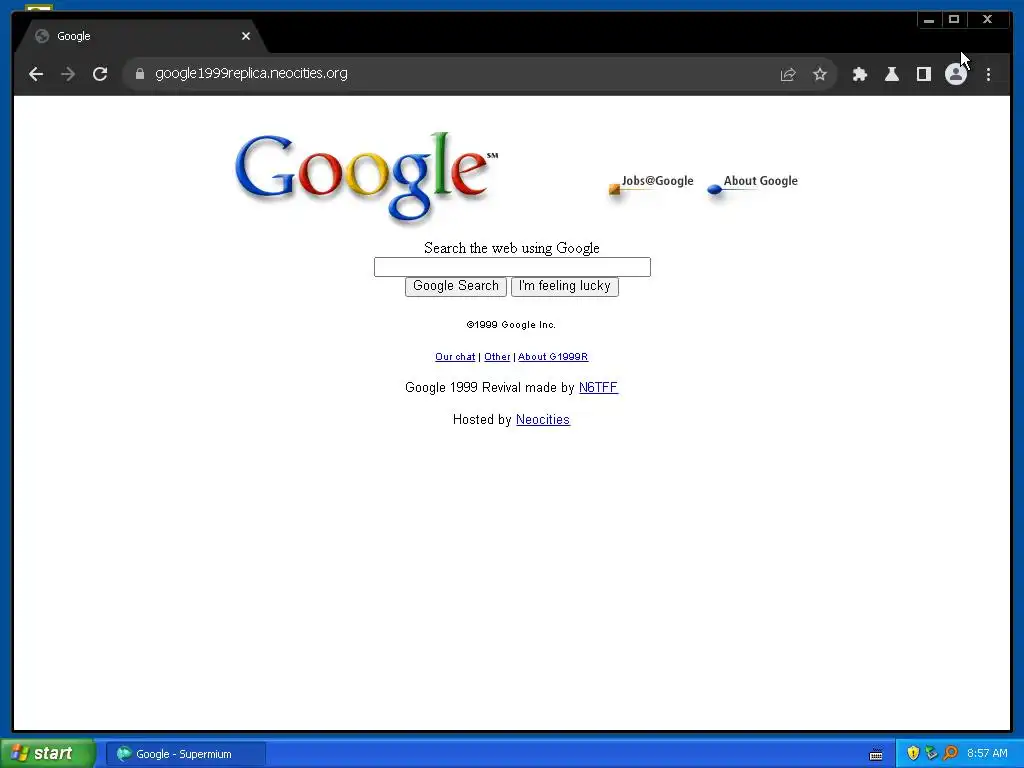Viewport: 1024px width, 768px height.
Task: Bookmark this page with the star icon
Action: click(x=820, y=74)
